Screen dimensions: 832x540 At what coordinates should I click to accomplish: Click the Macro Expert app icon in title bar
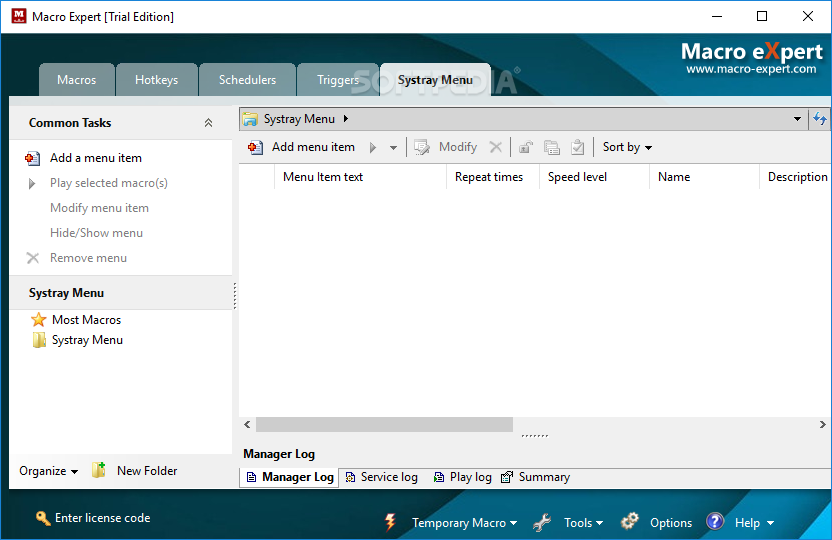19,16
